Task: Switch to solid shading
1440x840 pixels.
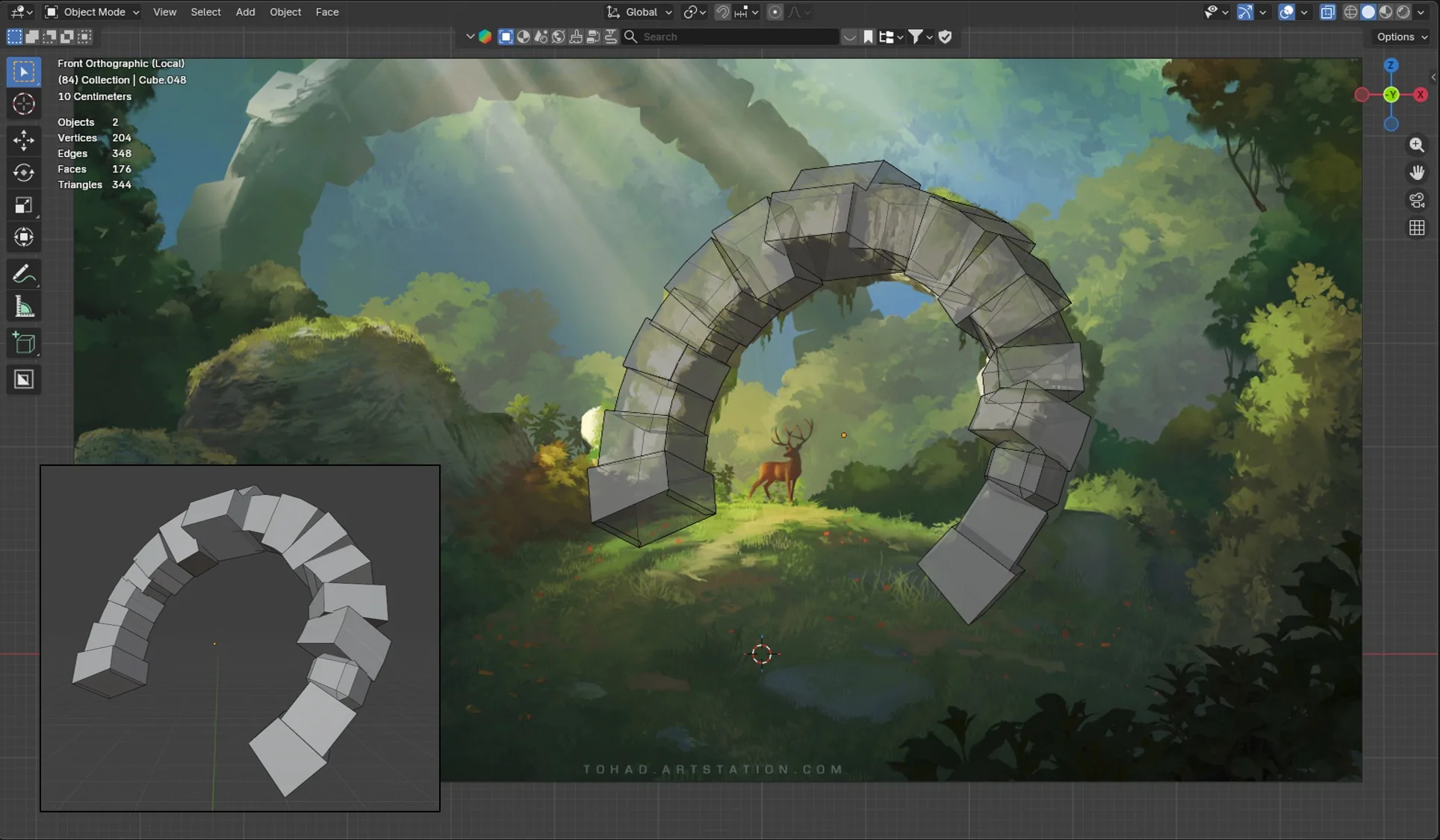Action: [x=1368, y=12]
